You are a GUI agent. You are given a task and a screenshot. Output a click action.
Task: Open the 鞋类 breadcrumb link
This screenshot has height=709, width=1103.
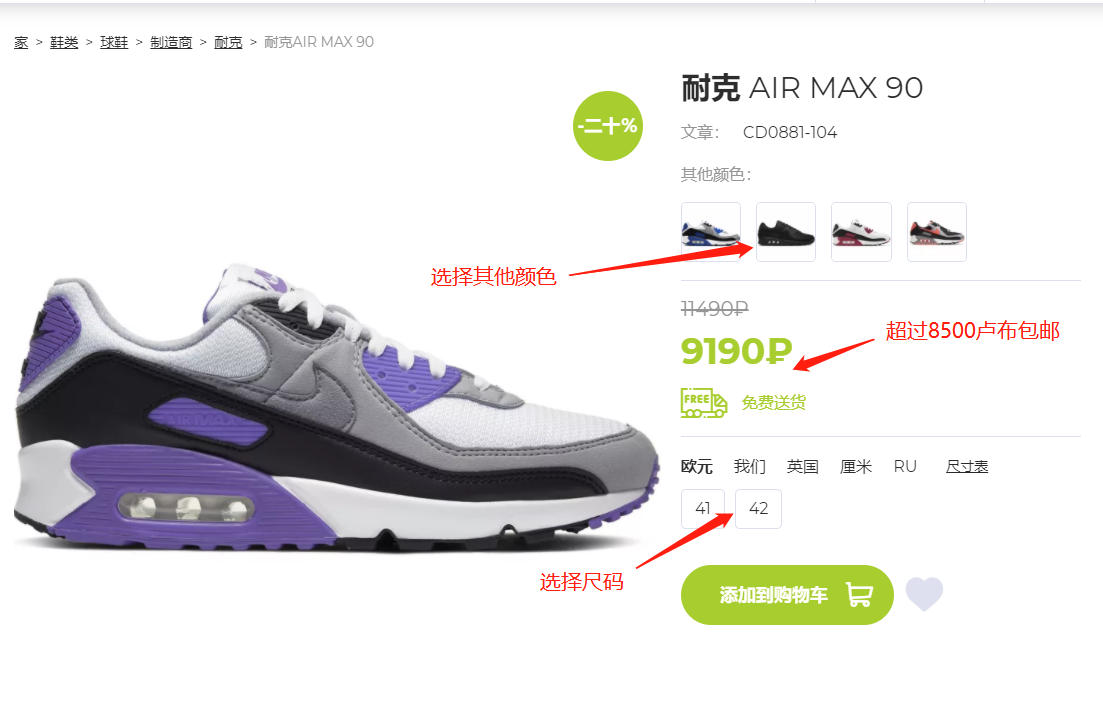point(64,42)
